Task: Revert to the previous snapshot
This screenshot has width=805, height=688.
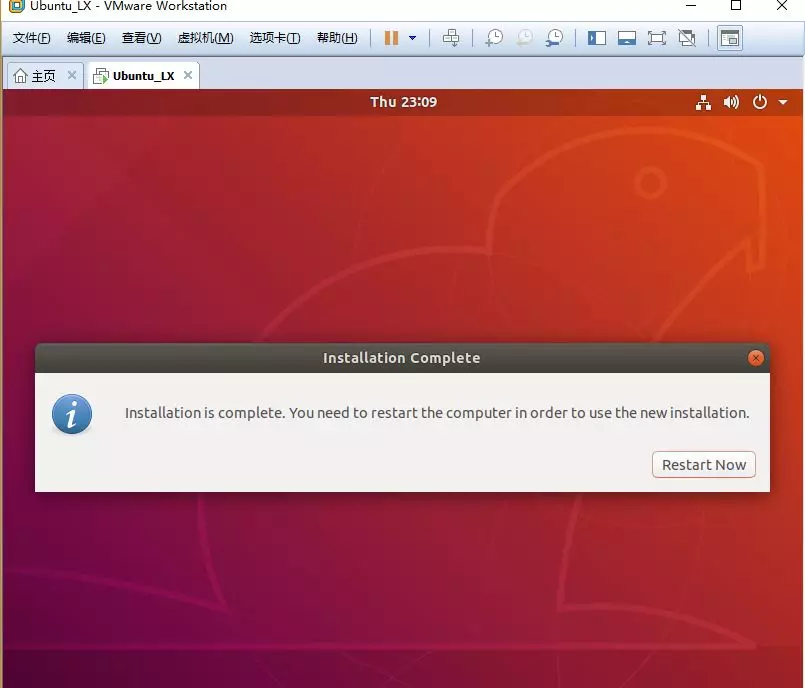Action: tap(524, 38)
